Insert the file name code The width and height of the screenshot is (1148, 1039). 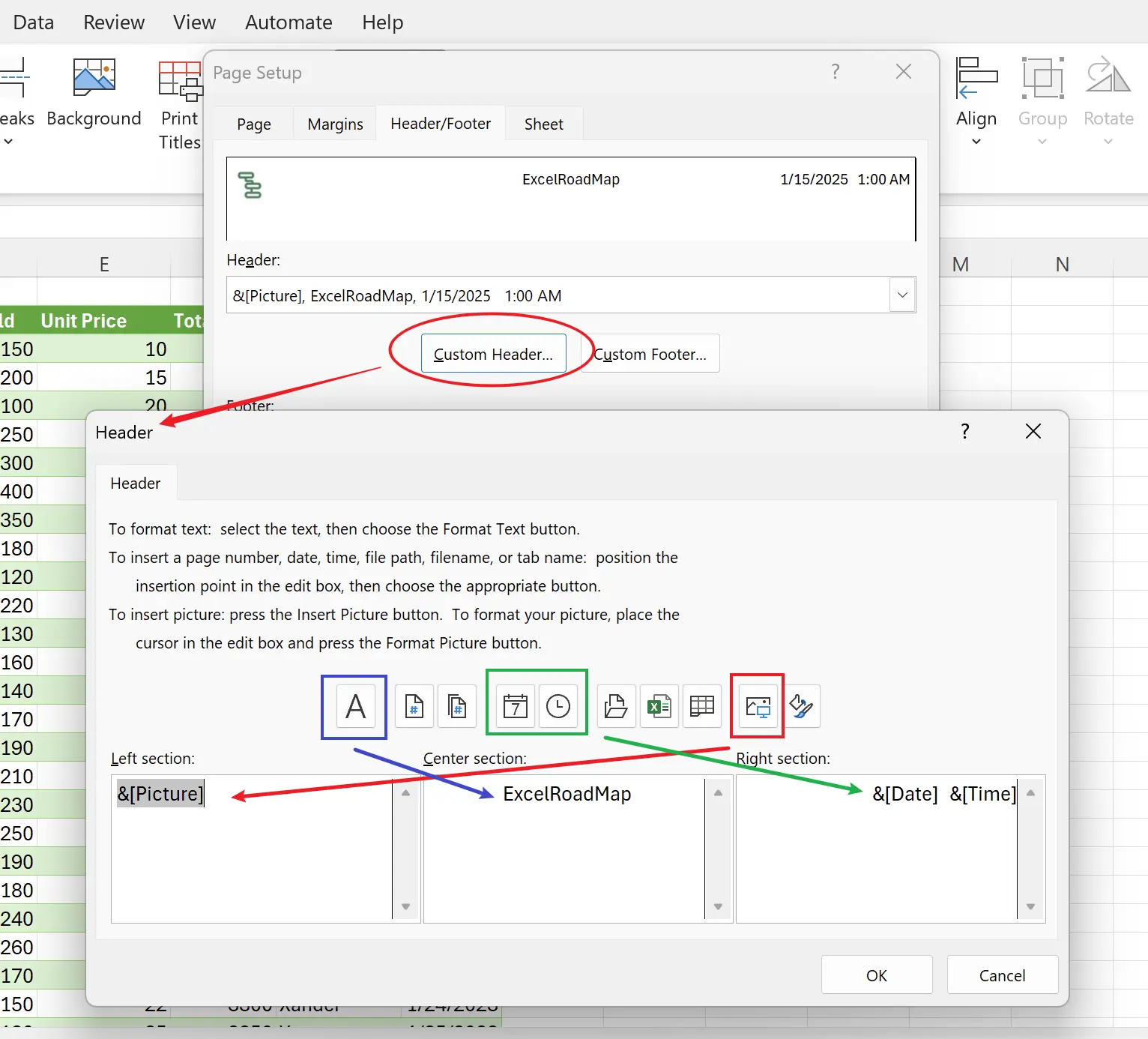(x=659, y=705)
